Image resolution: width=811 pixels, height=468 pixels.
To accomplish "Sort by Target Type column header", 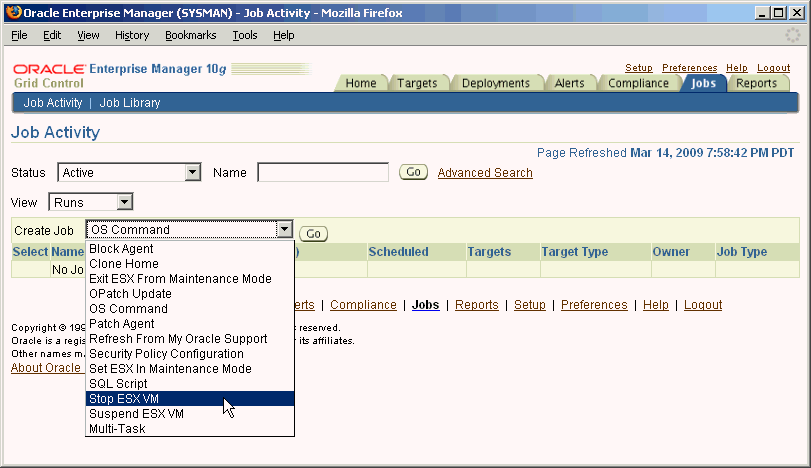I will [575, 252].
